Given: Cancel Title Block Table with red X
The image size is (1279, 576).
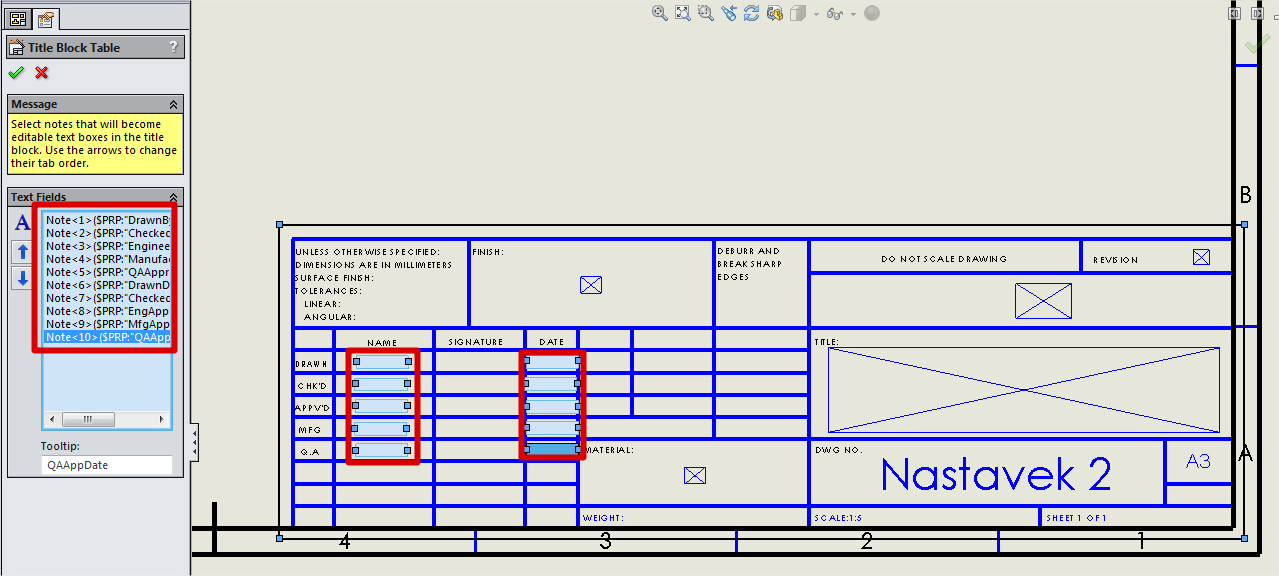Looking at the screenshot, I should [41, 72].
